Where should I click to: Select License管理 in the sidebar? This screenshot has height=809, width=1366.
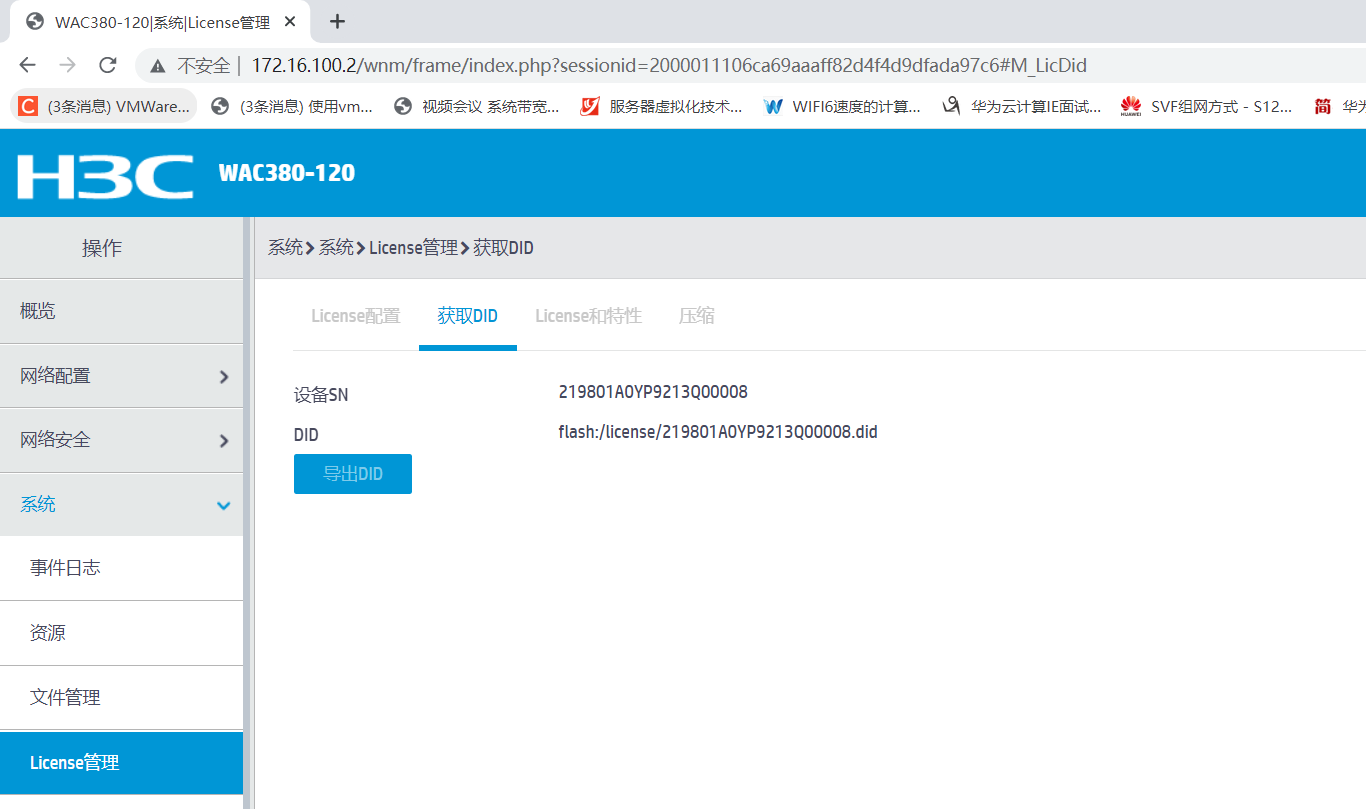pyautogui.click(x=121, y=763)
